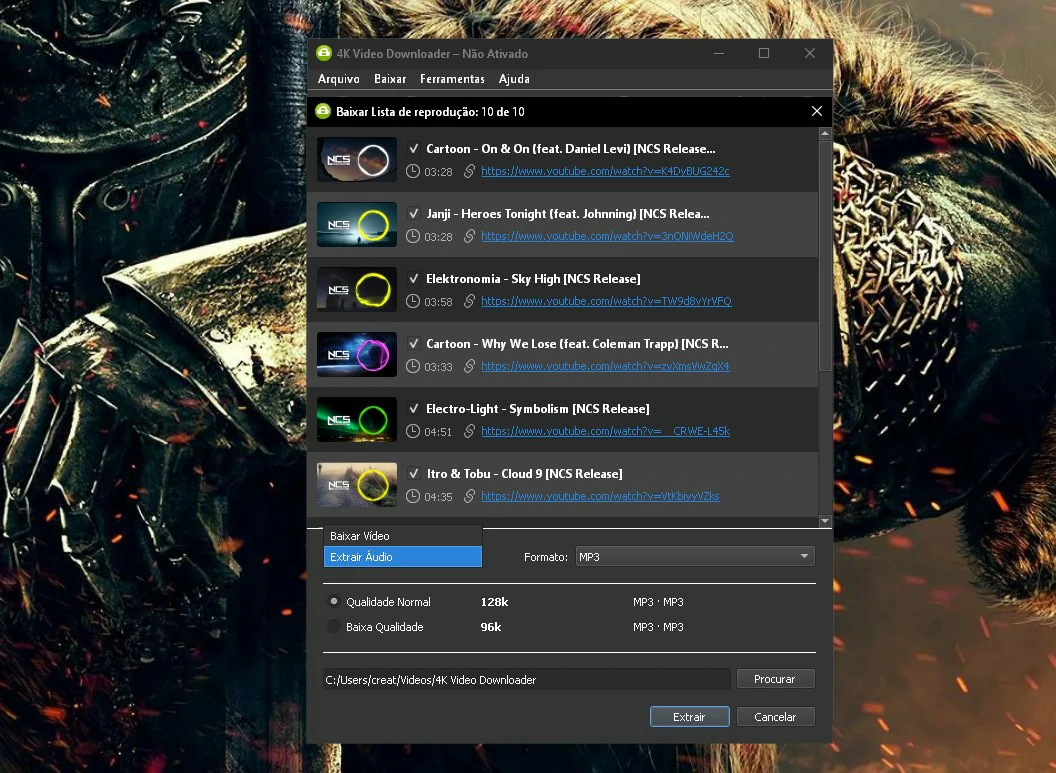This screenshot has height=773, width=1056.
Task: Uncheck Janji - Heroes Tonight track
Action: (414, 213)
